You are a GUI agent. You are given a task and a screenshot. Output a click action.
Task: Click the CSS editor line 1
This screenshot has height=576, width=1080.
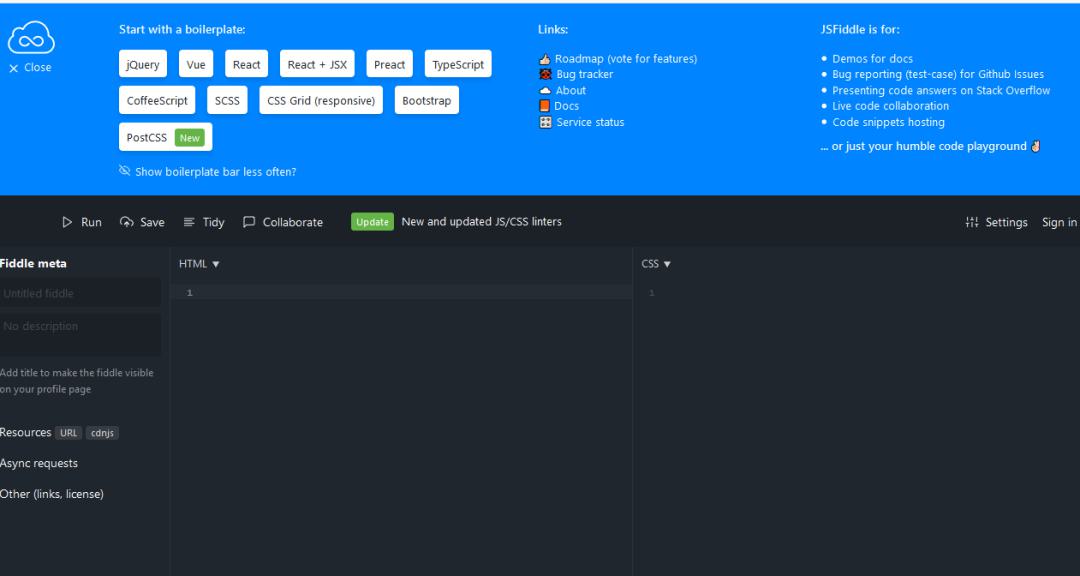tap(856, 294)
